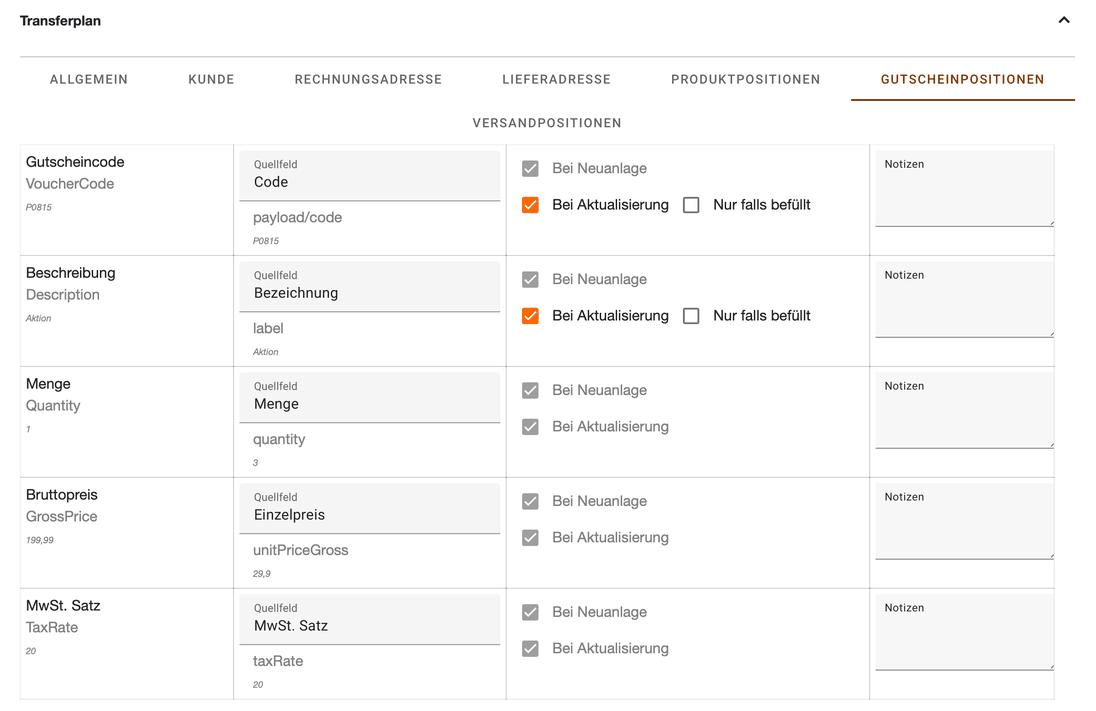Open Quellfeld dropdown showing Code

(x=370, y=175)
